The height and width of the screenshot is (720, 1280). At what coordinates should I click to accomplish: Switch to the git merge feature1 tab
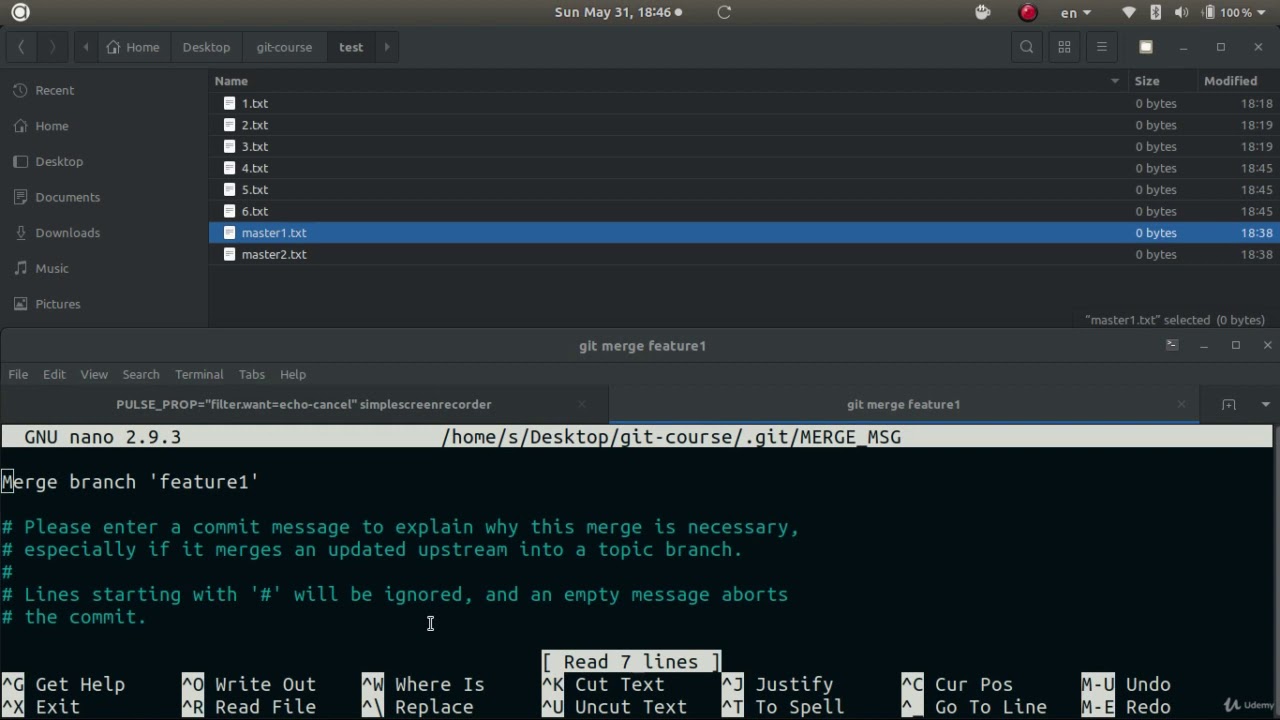[903, 404]
